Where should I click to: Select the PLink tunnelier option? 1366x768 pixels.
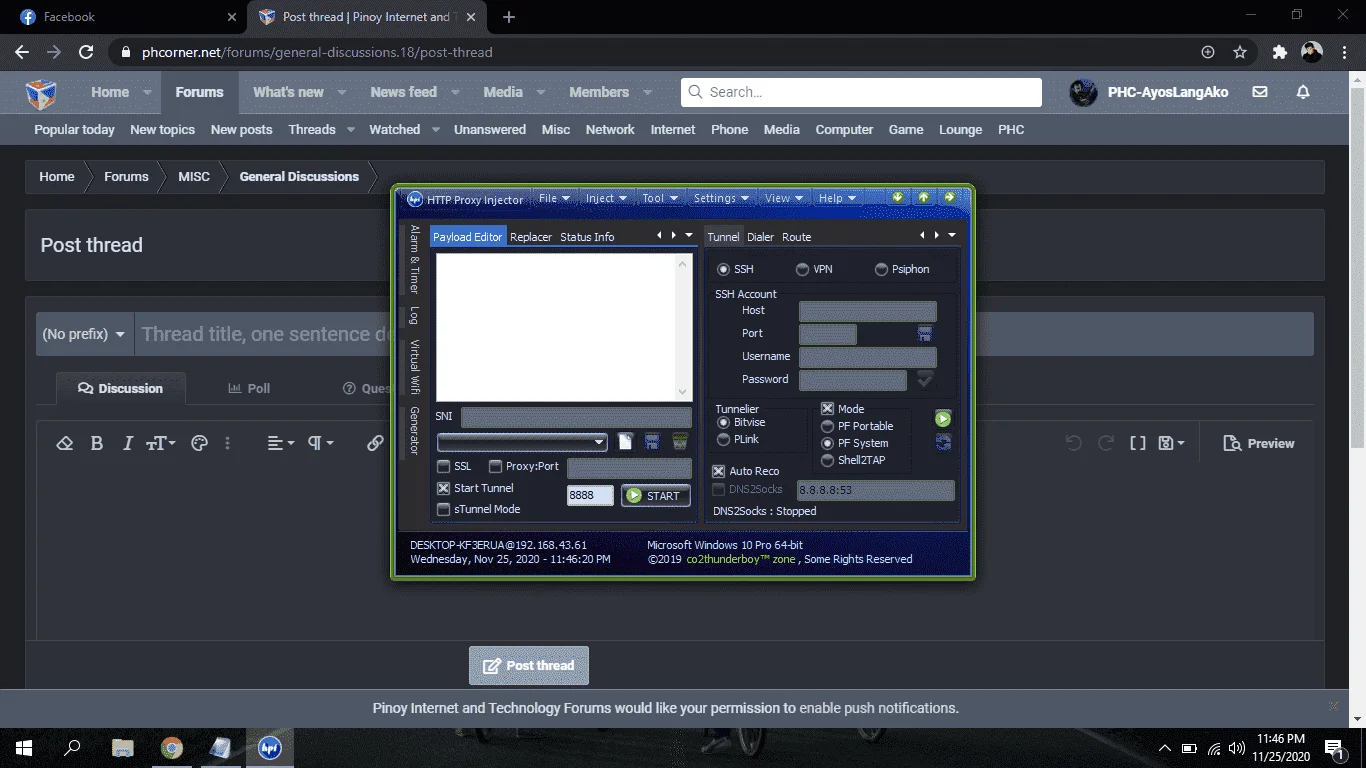pos(724,439)
